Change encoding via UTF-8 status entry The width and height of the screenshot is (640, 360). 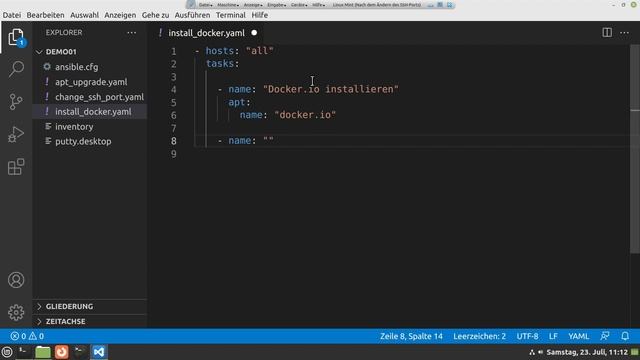coord(527,336)
